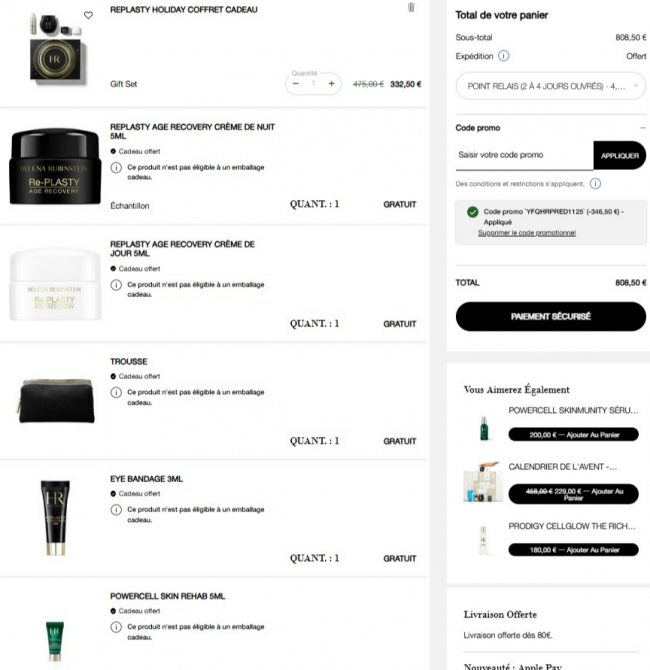
Task: Proceed with Paiement Sécurisé button
Action: tap(550, 317)
